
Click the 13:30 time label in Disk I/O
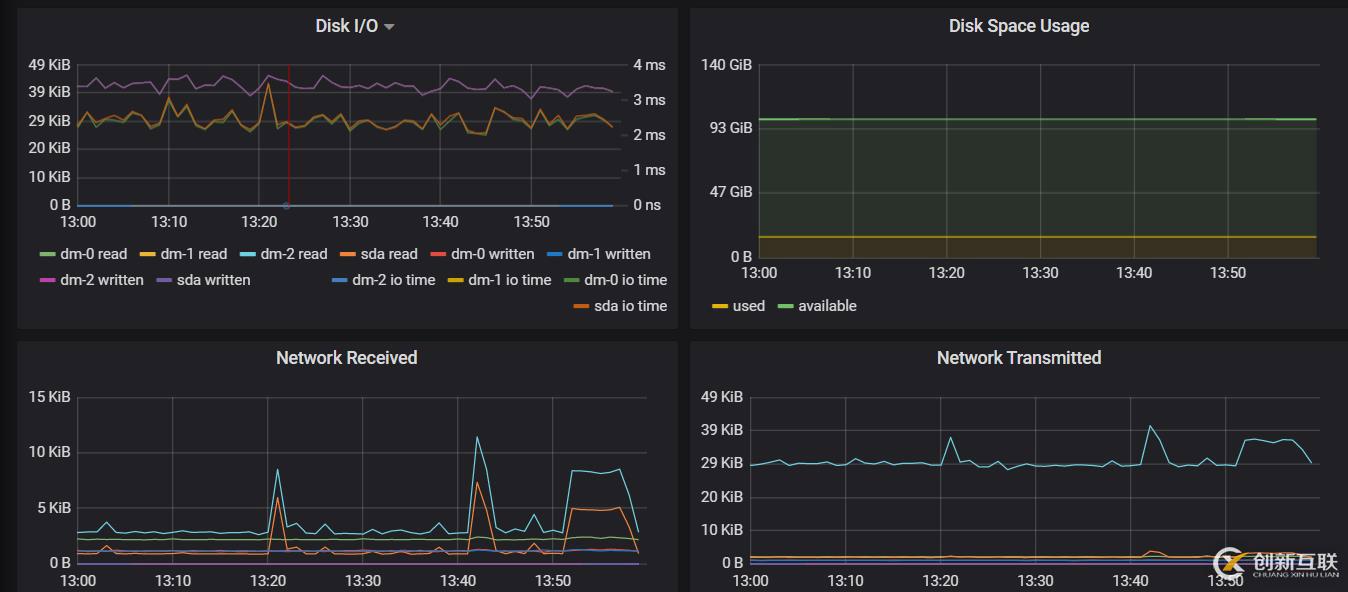(350, 222)
